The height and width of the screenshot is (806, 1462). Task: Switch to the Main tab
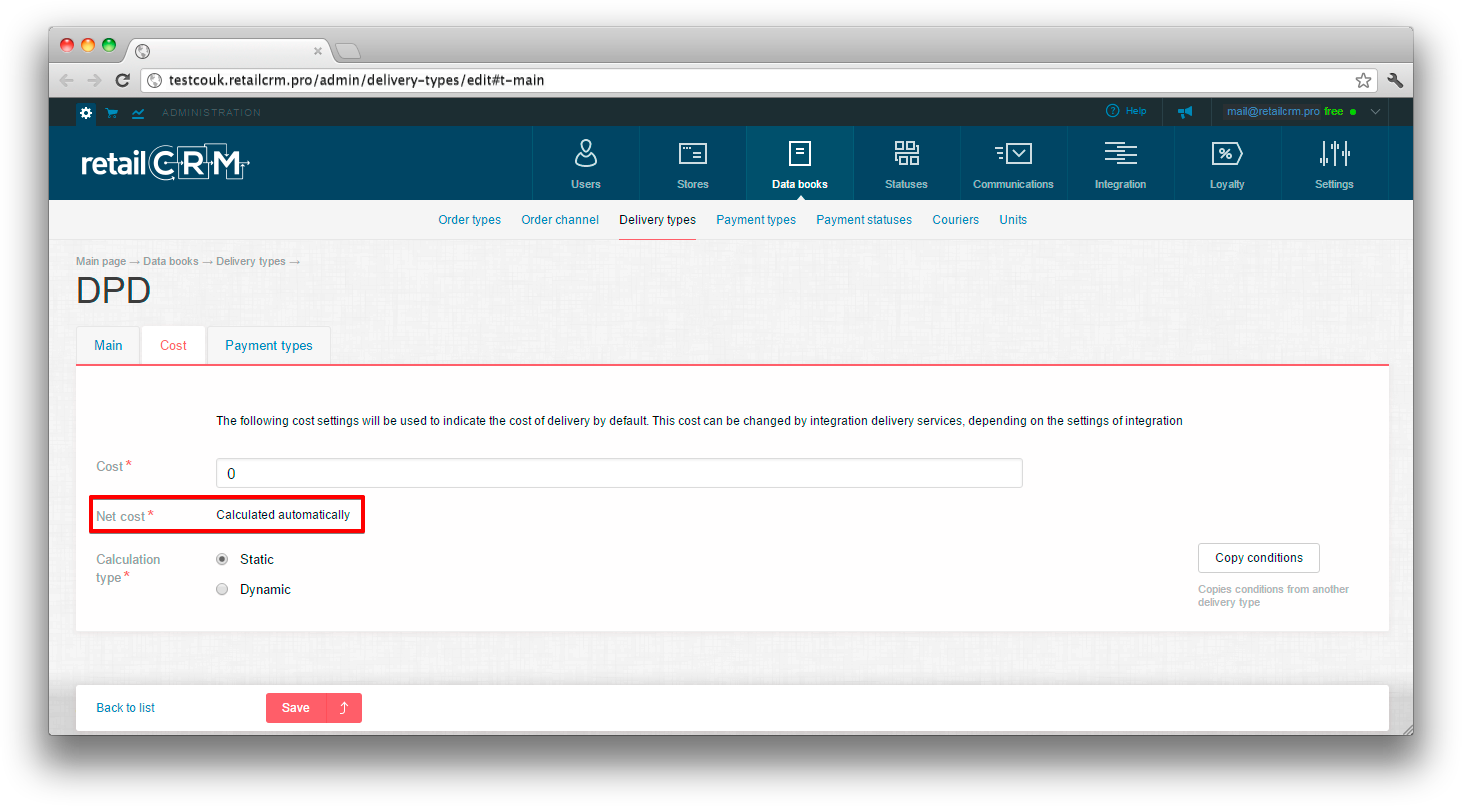pyautogui.click(x=108, y=346)
